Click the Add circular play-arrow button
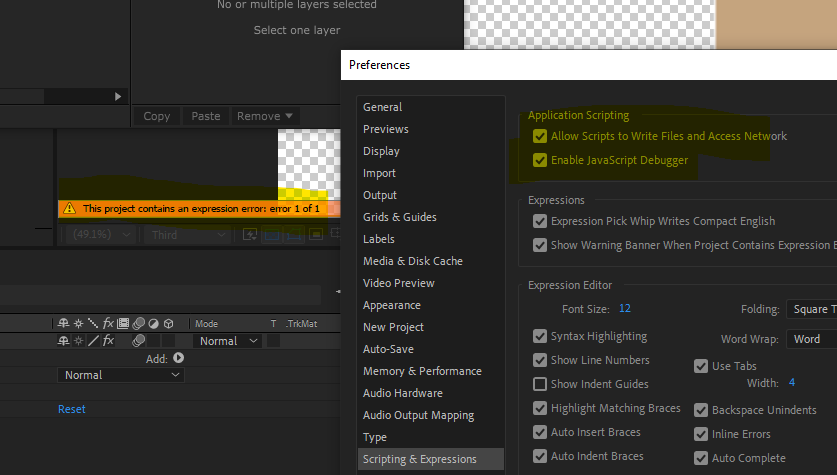837x475 pixels. 178,358
